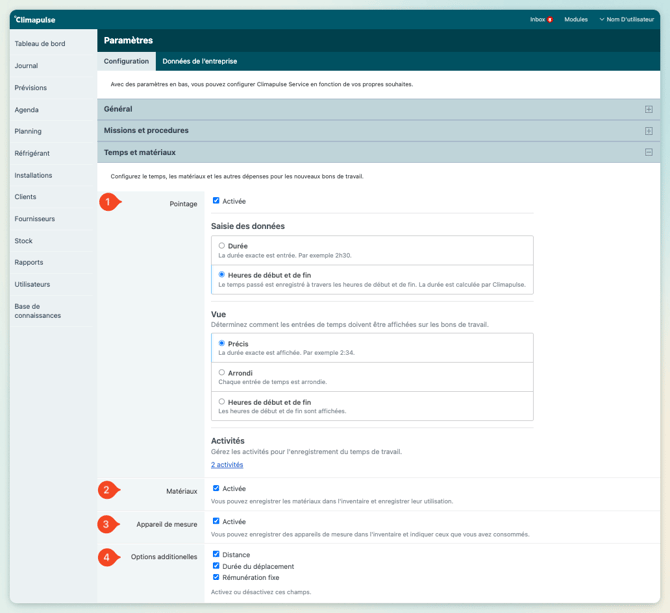Screen dimensions: 670x613
Task: Click red marker number 1 for Pointage
Action: pyautogui.click(x=108, y=202)
